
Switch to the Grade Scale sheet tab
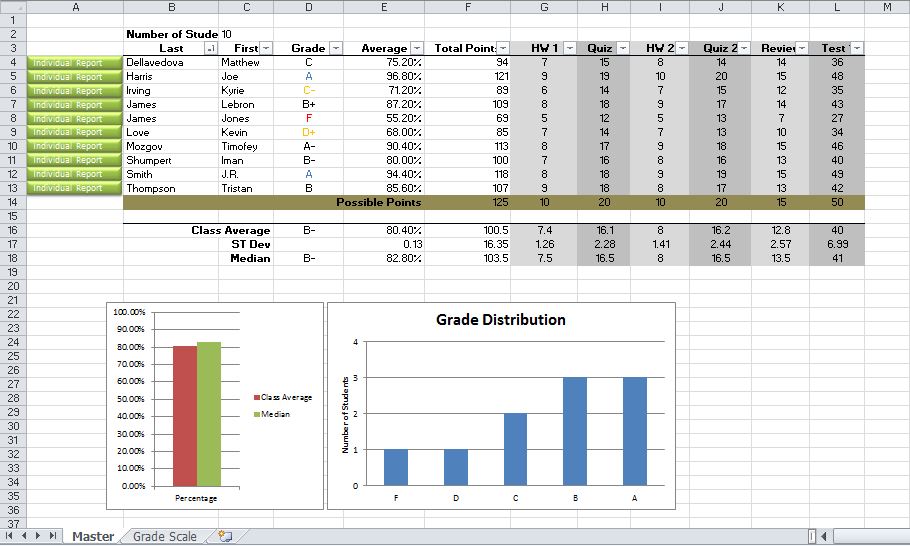pyautogui.click(x=165, y=537)
